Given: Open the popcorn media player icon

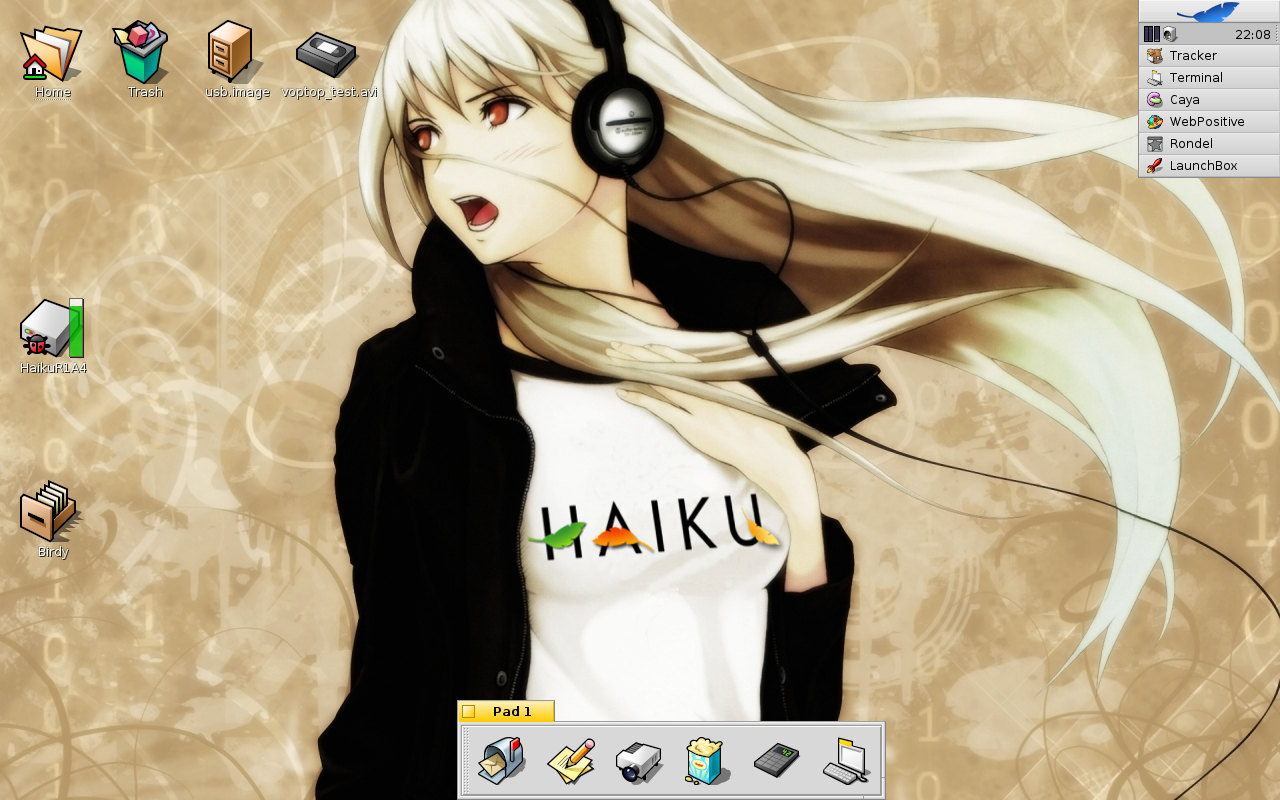Looking at the screenshot, I should point(706,762).
